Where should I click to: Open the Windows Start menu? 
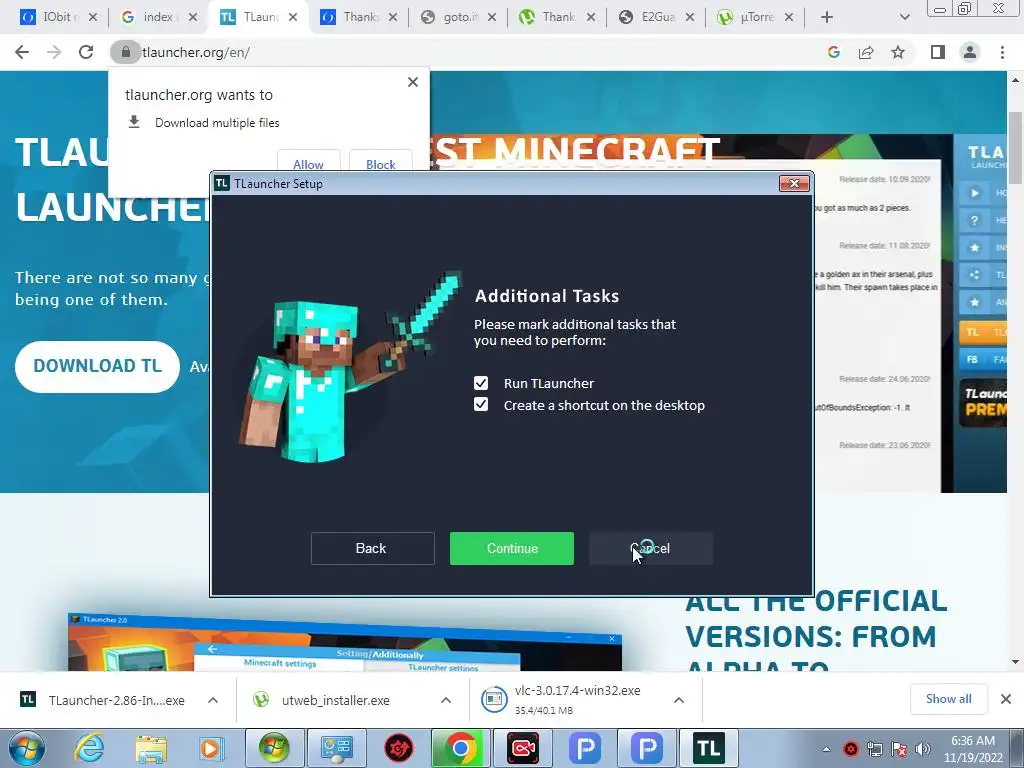point(26,748)
